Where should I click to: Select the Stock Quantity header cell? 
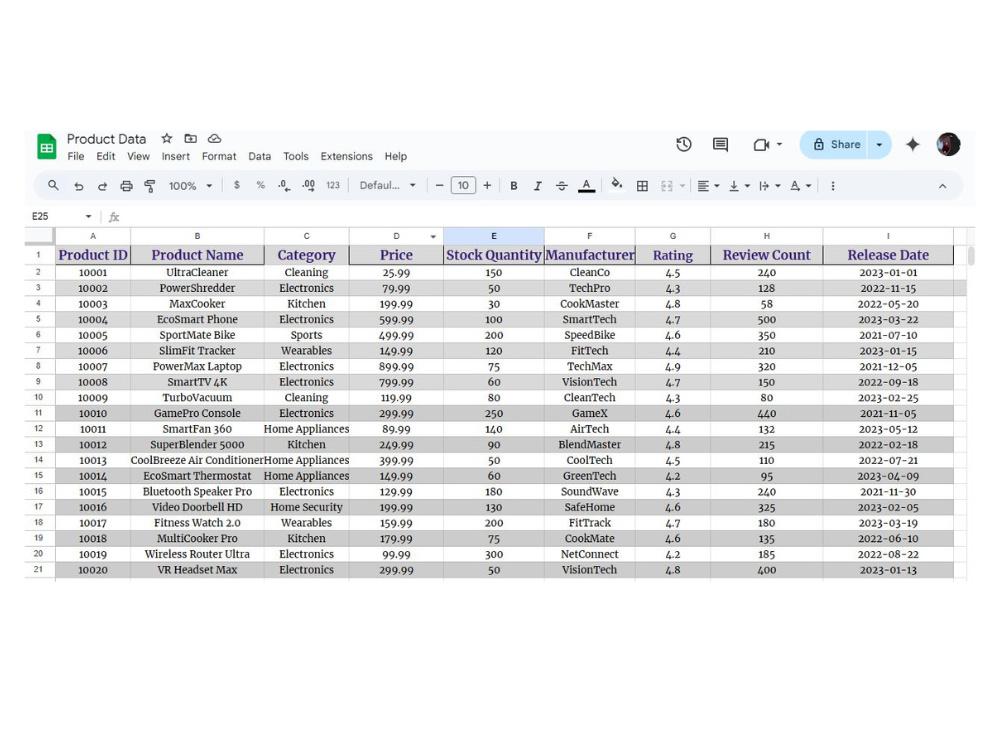click(494, 255)
